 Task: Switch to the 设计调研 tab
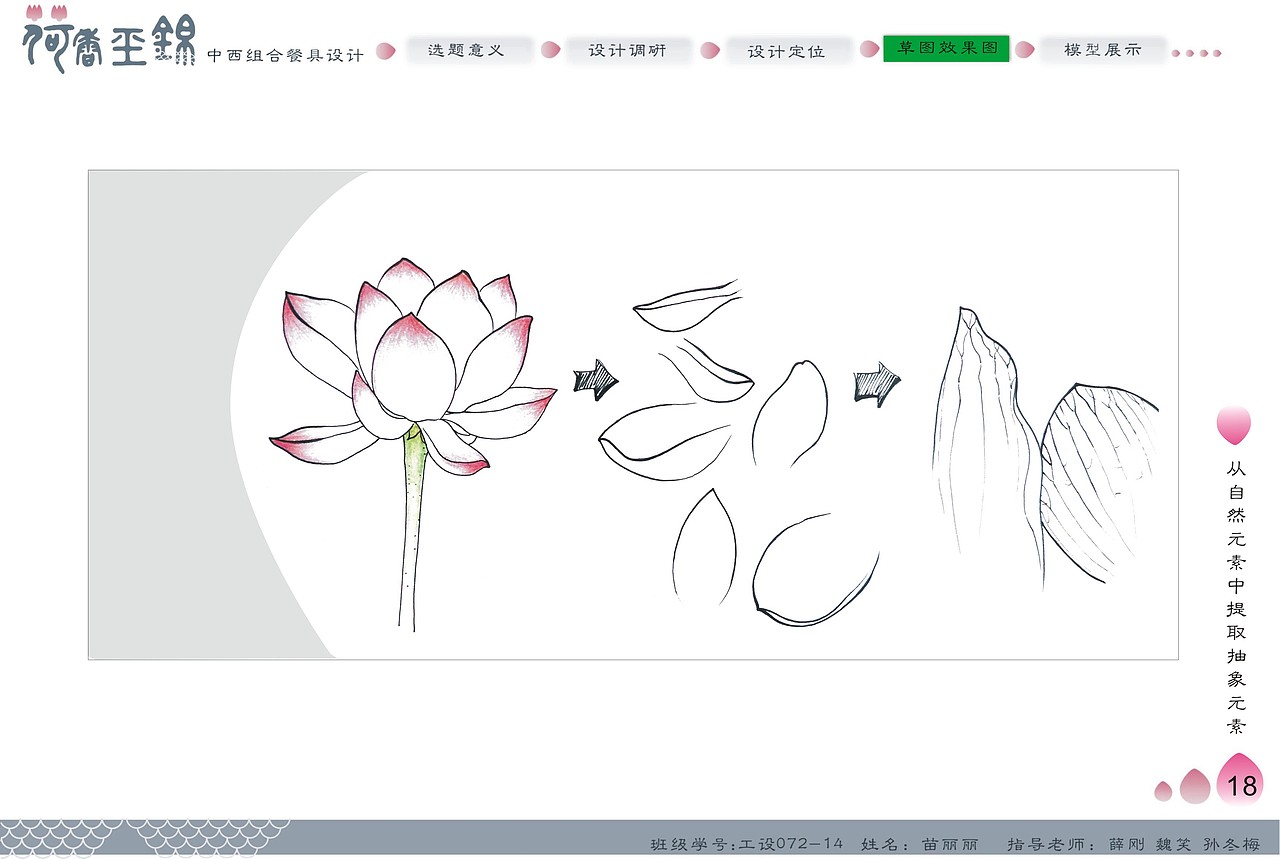coord(628,50)
